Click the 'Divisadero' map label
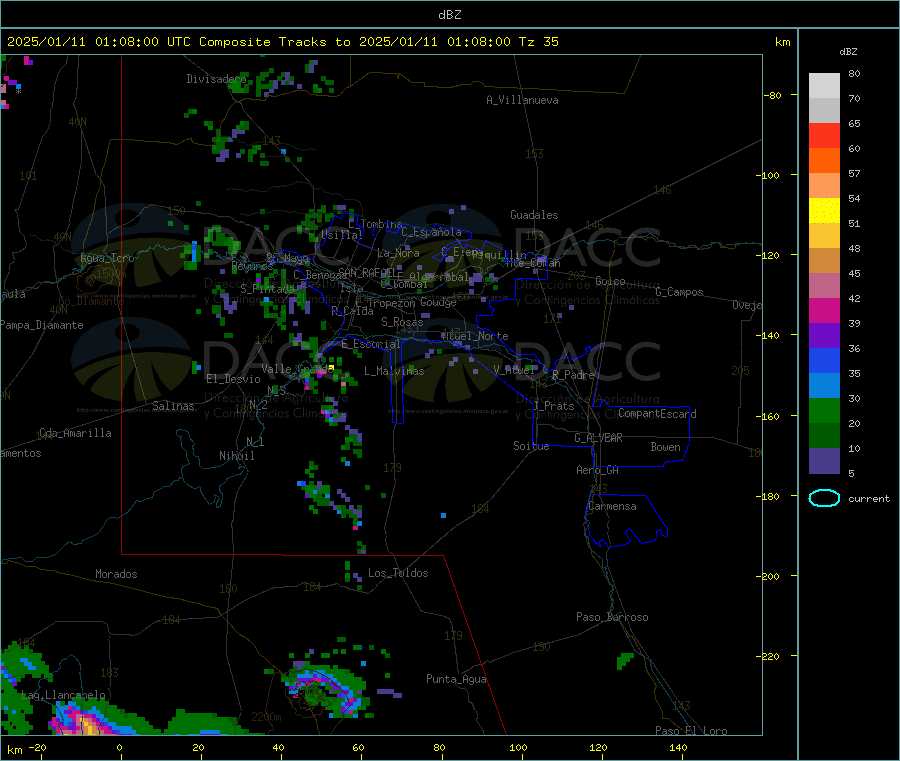 216,79
